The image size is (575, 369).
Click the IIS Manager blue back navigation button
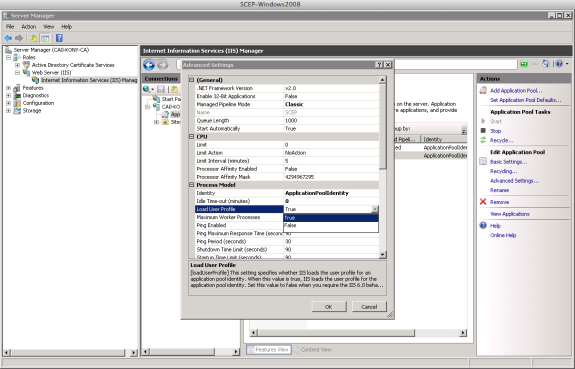(x=149, y=65)
